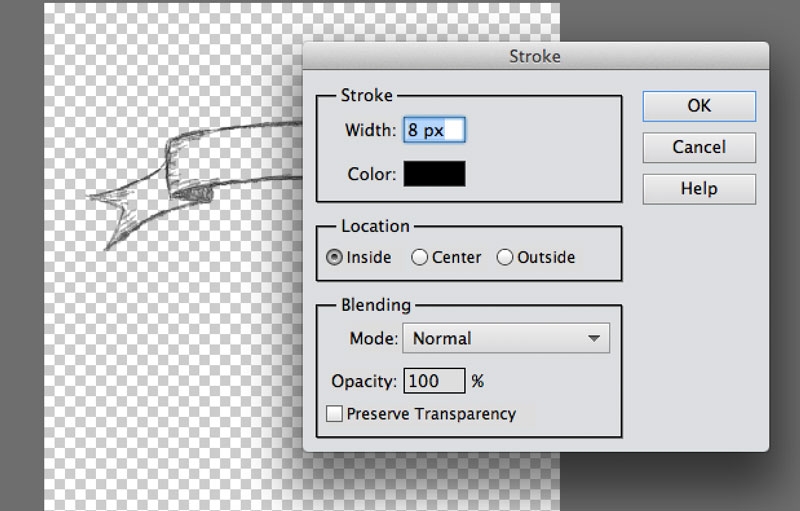Open the blending Mode dropdown showing Normal
The image size is (800, 511).
point(506,338)
